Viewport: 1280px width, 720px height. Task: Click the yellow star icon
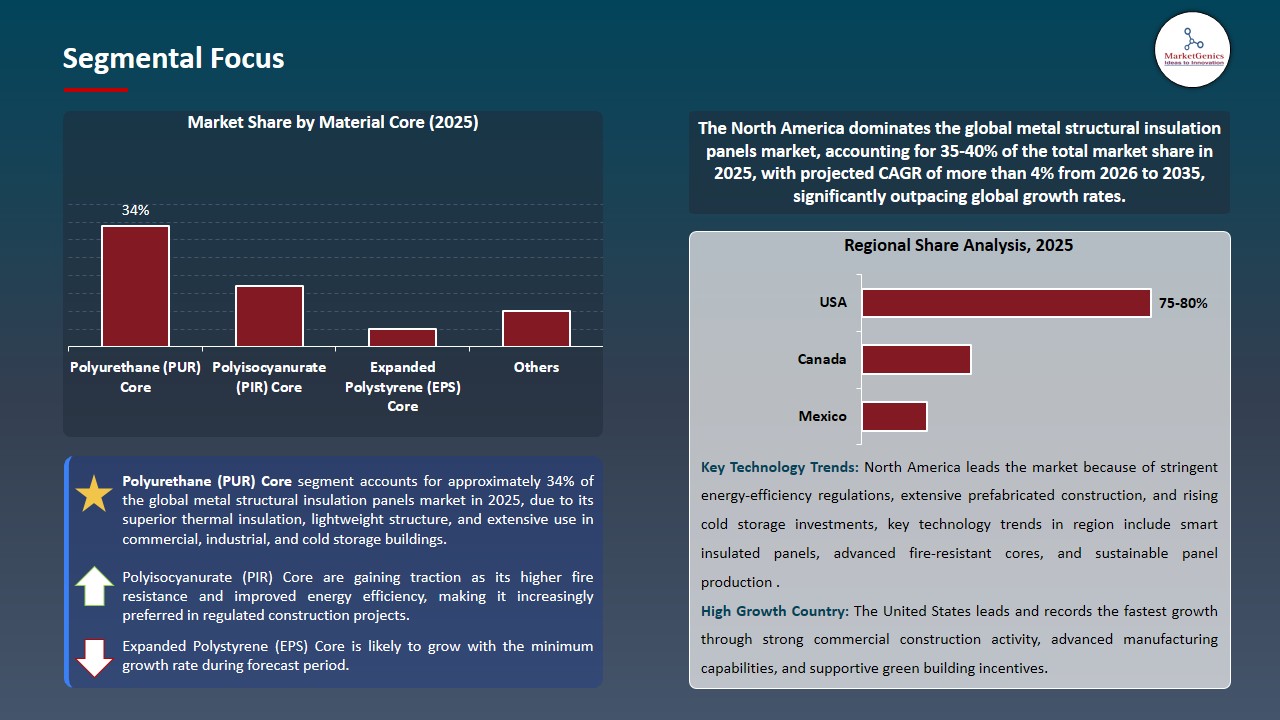point(94,495)
